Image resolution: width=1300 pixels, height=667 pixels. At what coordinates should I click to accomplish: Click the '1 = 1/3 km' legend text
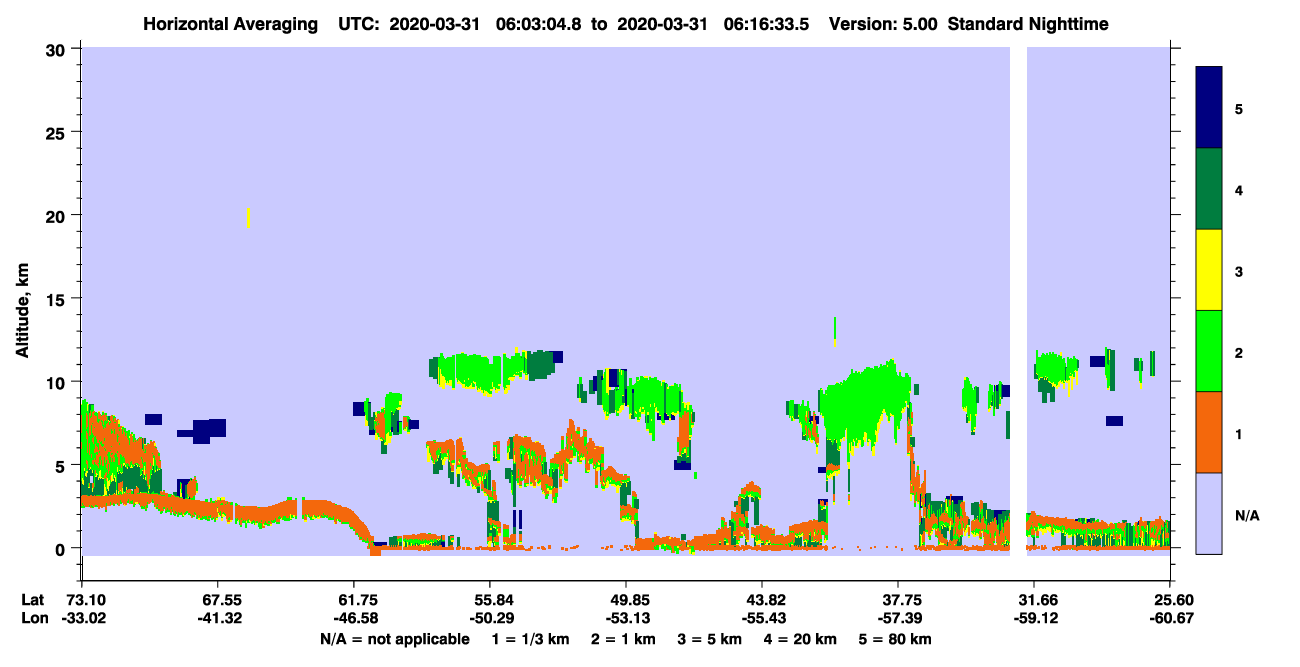click(x=530, y=639)
